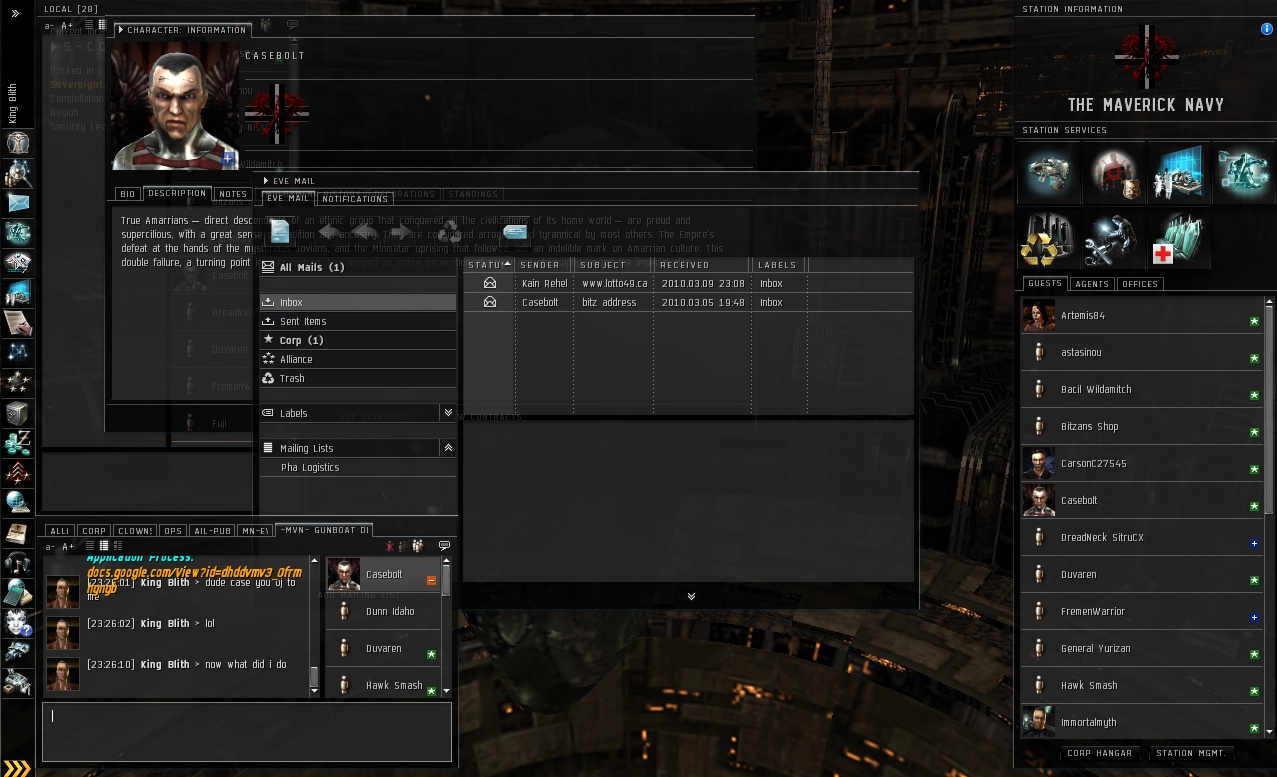Click orange minus badge beside Casebolt in chat

[432, 581]
